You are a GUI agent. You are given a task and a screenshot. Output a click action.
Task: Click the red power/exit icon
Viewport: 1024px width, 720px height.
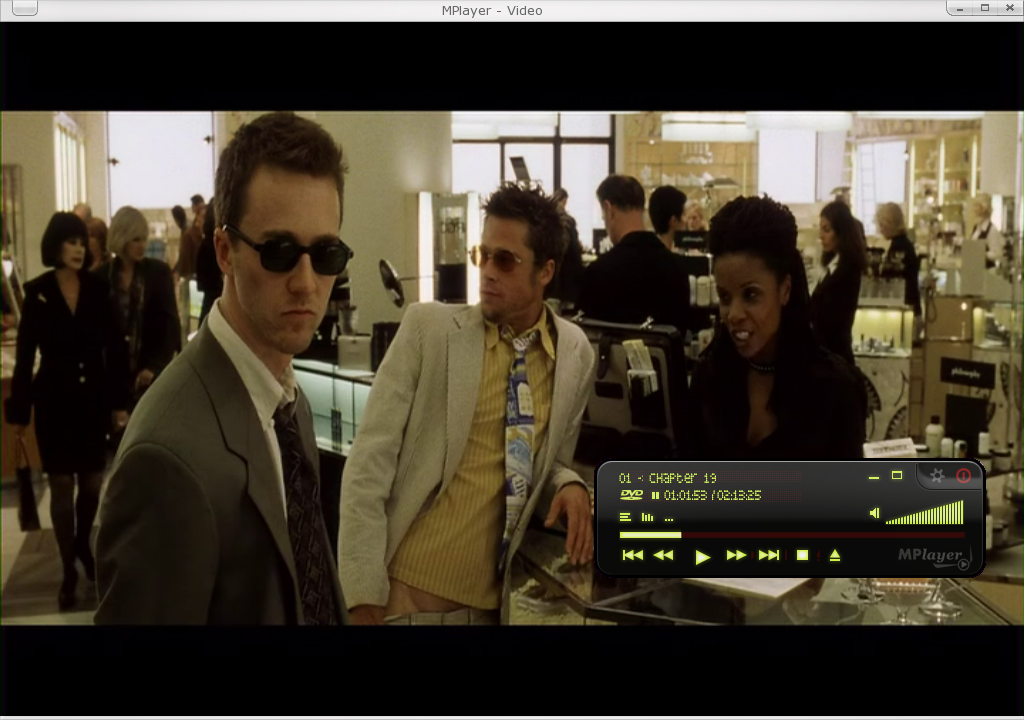click(963, 476)
